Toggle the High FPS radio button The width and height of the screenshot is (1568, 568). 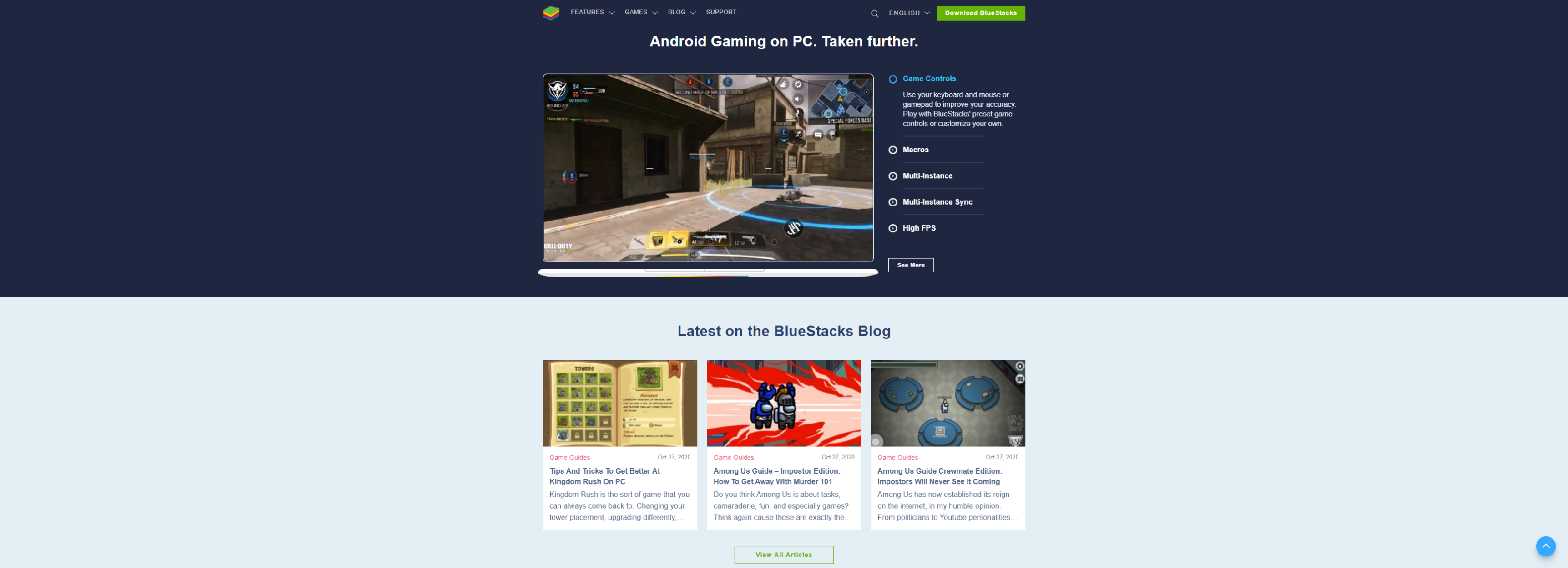893,228
